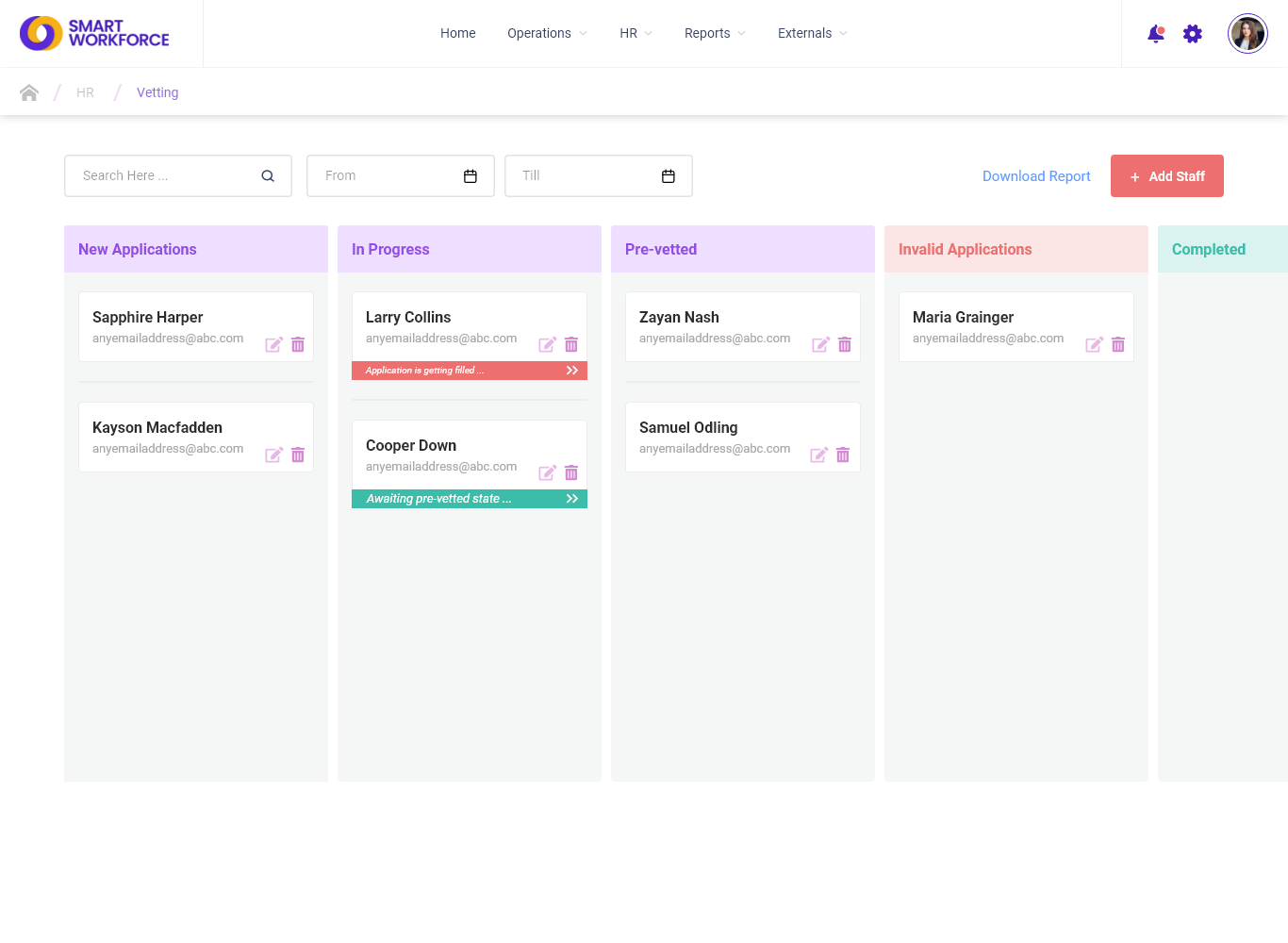
Task: Edit Maria Grainger's invalid application
Action: pyautogui.click(x=1094, y=344)
